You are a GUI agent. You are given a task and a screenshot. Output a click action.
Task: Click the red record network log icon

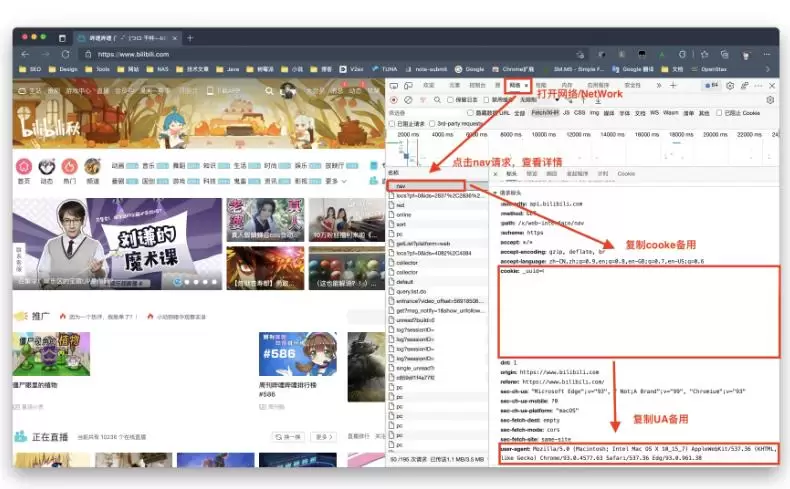point(394,100)
